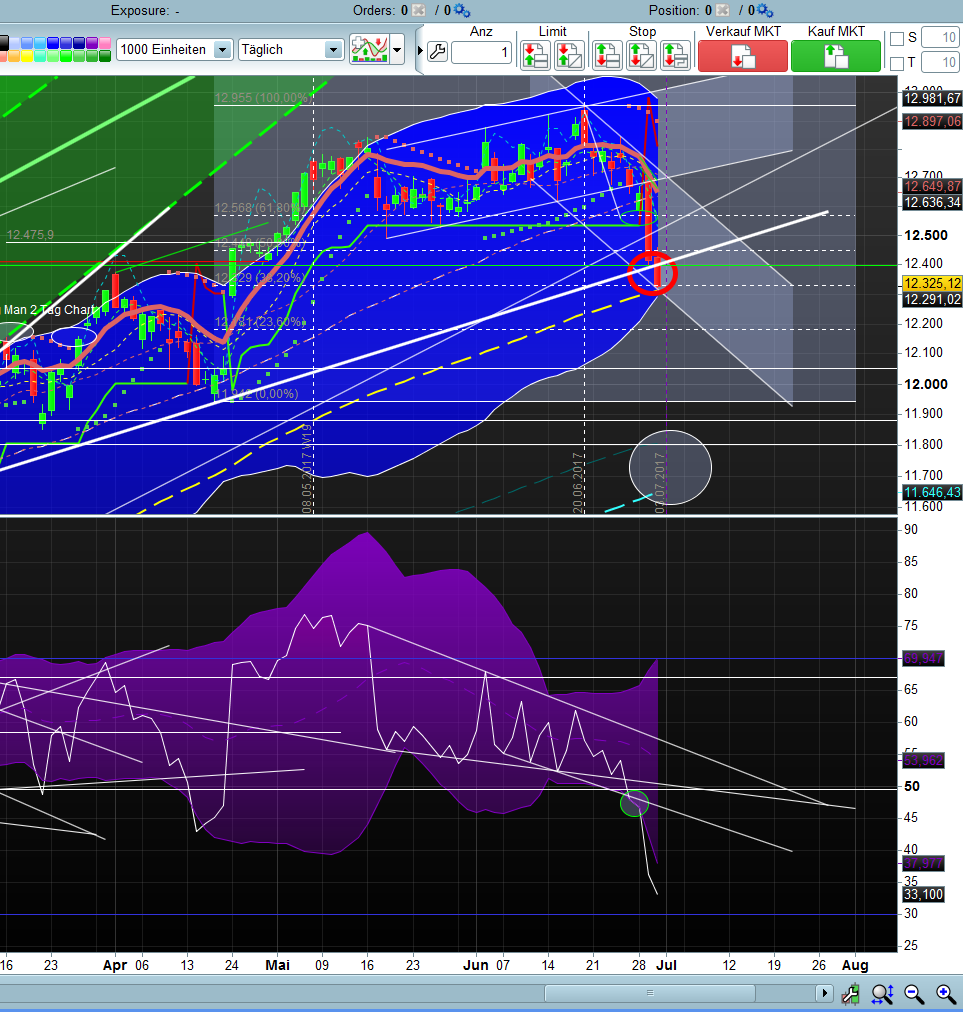Click the T value field showing 10

pyautogui.click(x=940, y=63)
